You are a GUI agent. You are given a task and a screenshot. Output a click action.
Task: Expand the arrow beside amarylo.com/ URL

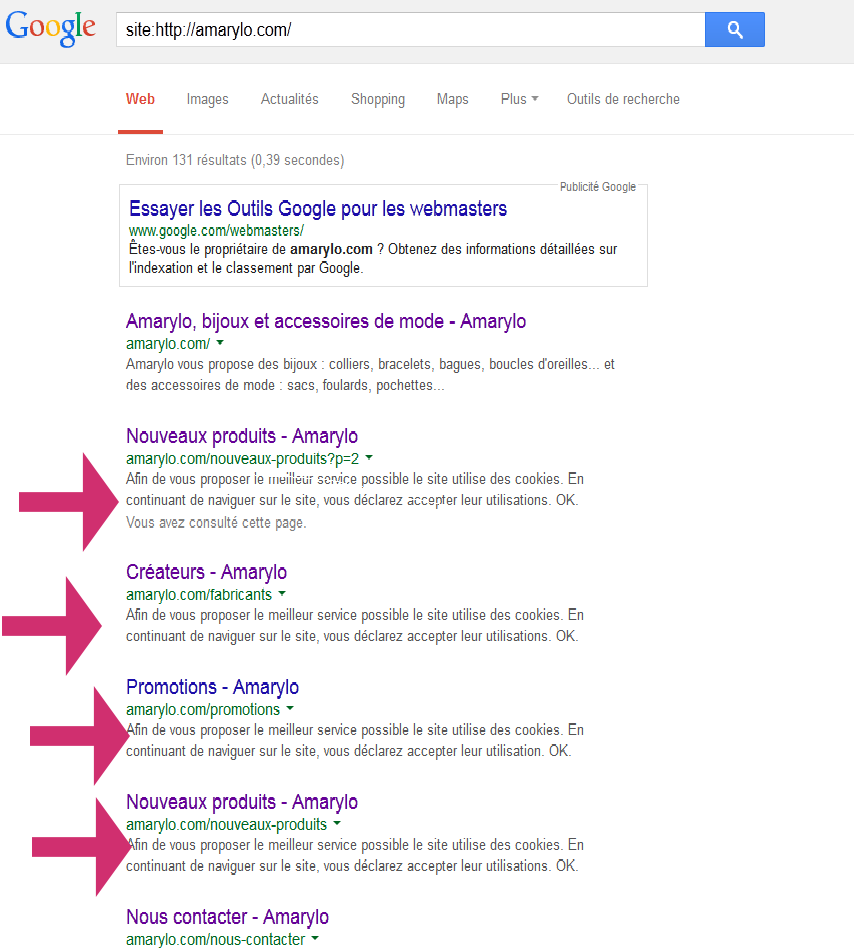tap(220, 343)
